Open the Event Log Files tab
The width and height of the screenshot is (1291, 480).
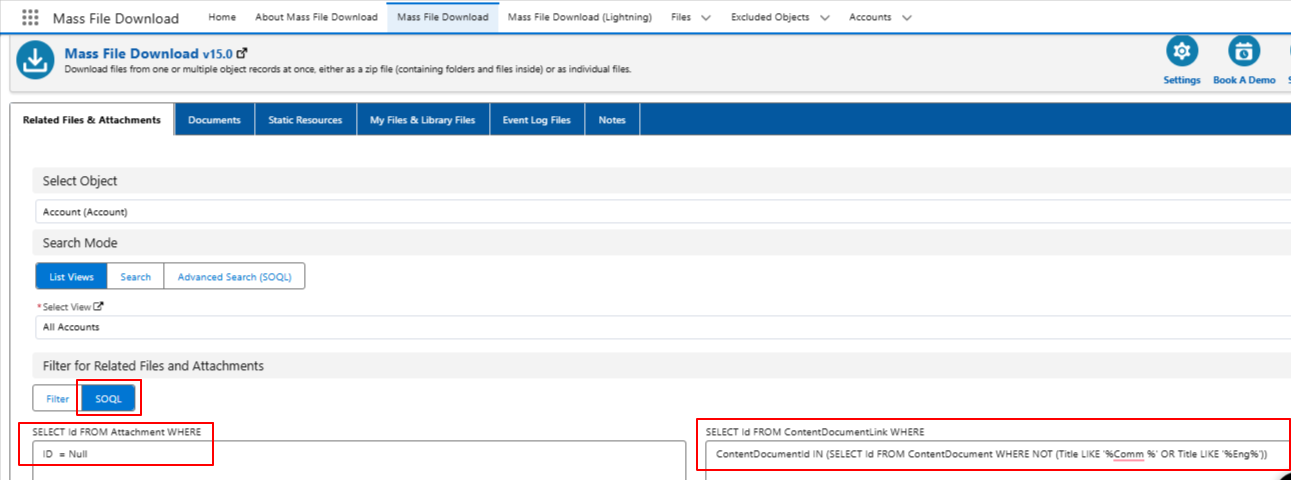click(x=537, y=120)
